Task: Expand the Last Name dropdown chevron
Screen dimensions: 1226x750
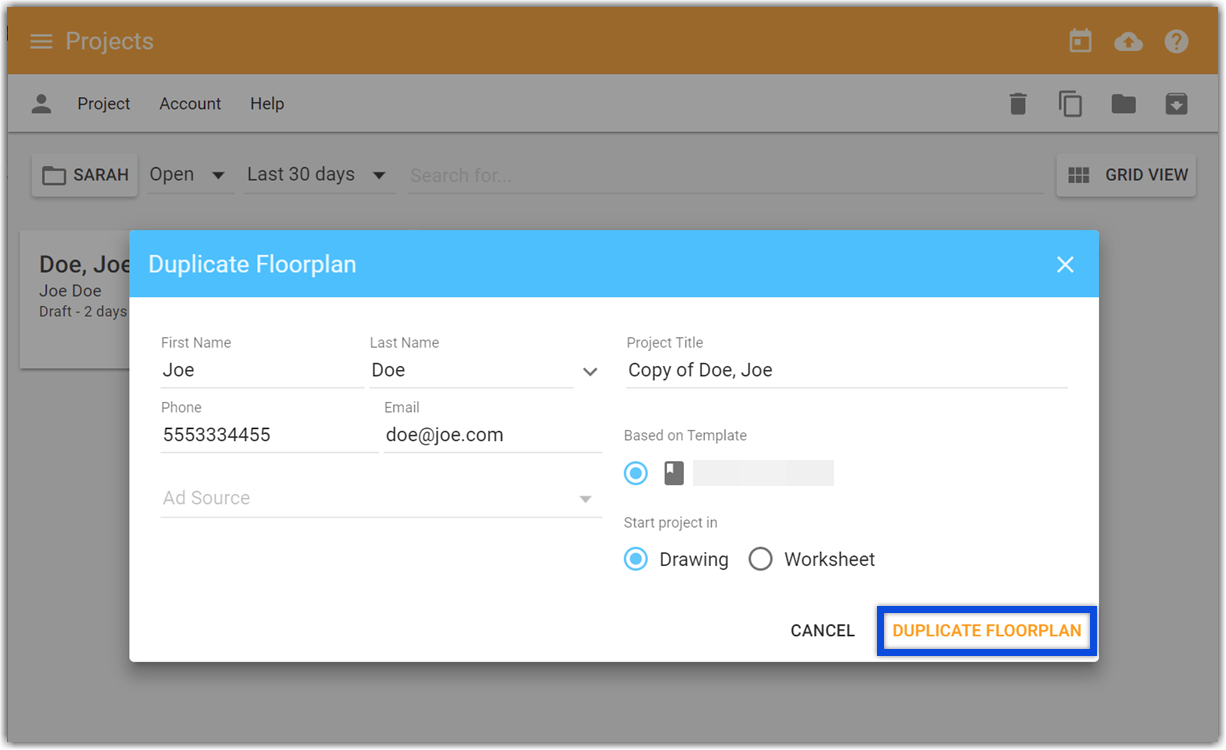Action: 590,372
